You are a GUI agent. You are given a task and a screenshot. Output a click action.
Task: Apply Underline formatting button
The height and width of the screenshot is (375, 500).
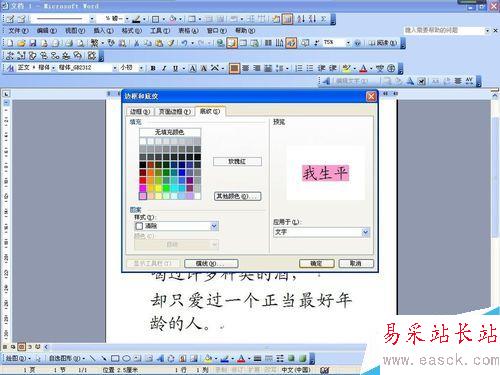[175, 68]
